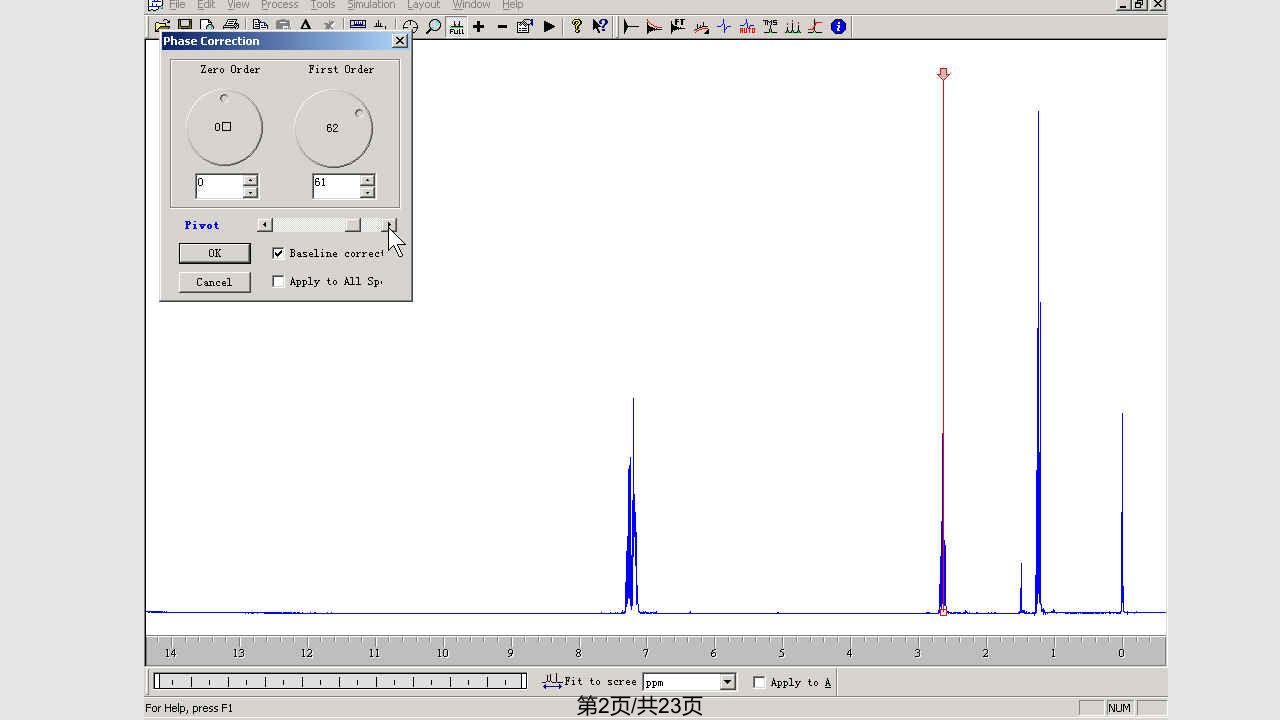Screen dimensions: 1280x720
Task: Click the peak picking icon
Action: (793, 27)
